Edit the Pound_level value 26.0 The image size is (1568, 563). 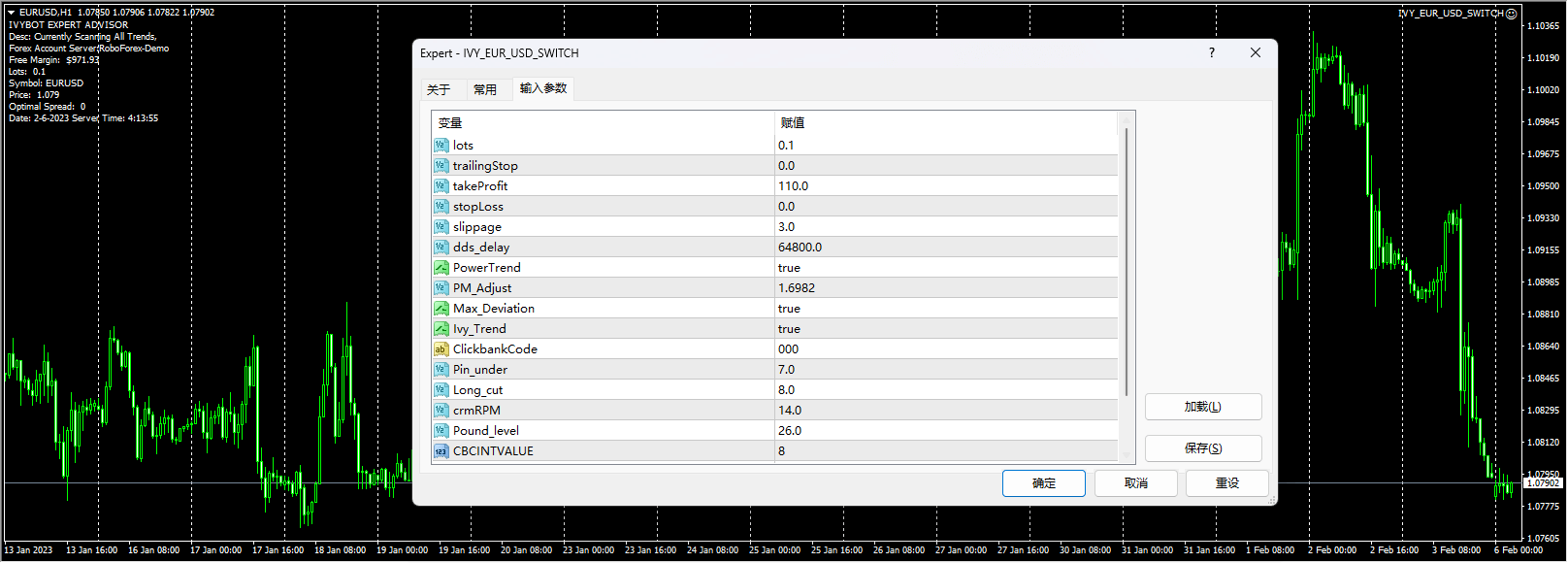(x=946, y=430)
